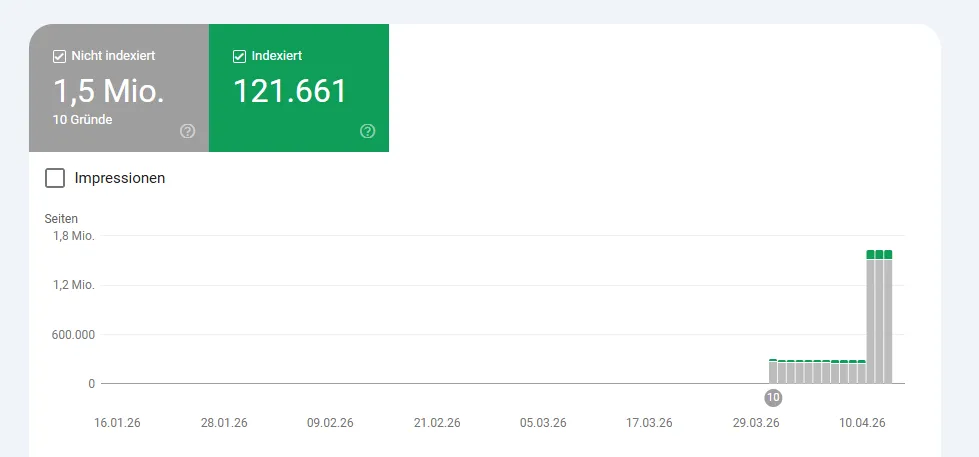Select the 121.661 indexed count

[290, 91]
